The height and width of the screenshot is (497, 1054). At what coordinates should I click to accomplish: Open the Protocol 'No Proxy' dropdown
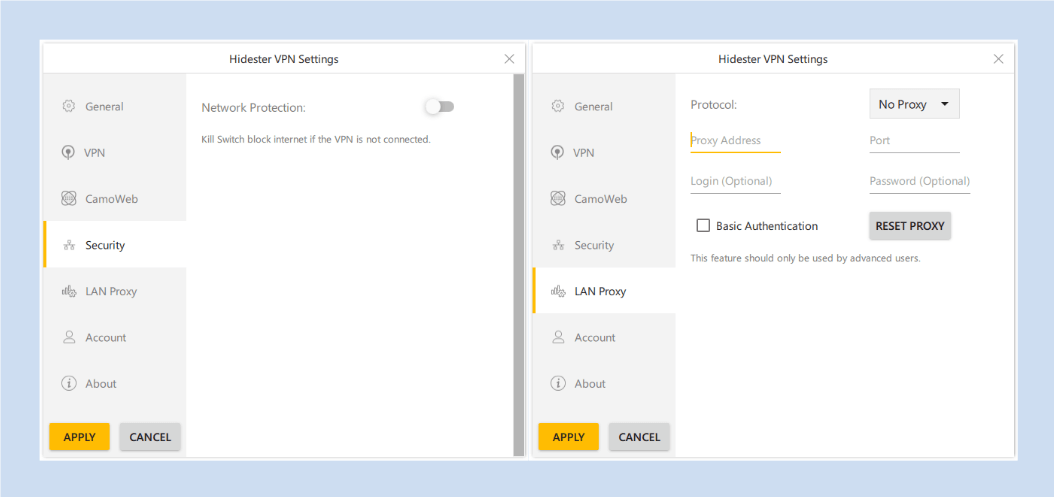914,104
